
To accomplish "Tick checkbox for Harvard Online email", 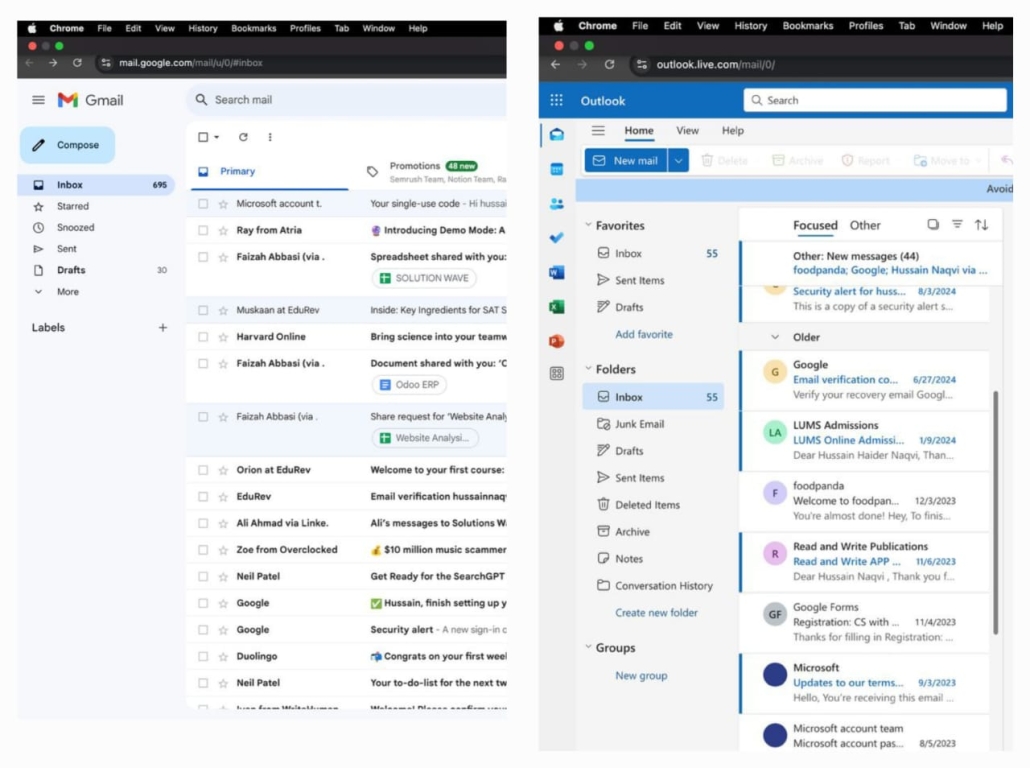I will [203, 337].
